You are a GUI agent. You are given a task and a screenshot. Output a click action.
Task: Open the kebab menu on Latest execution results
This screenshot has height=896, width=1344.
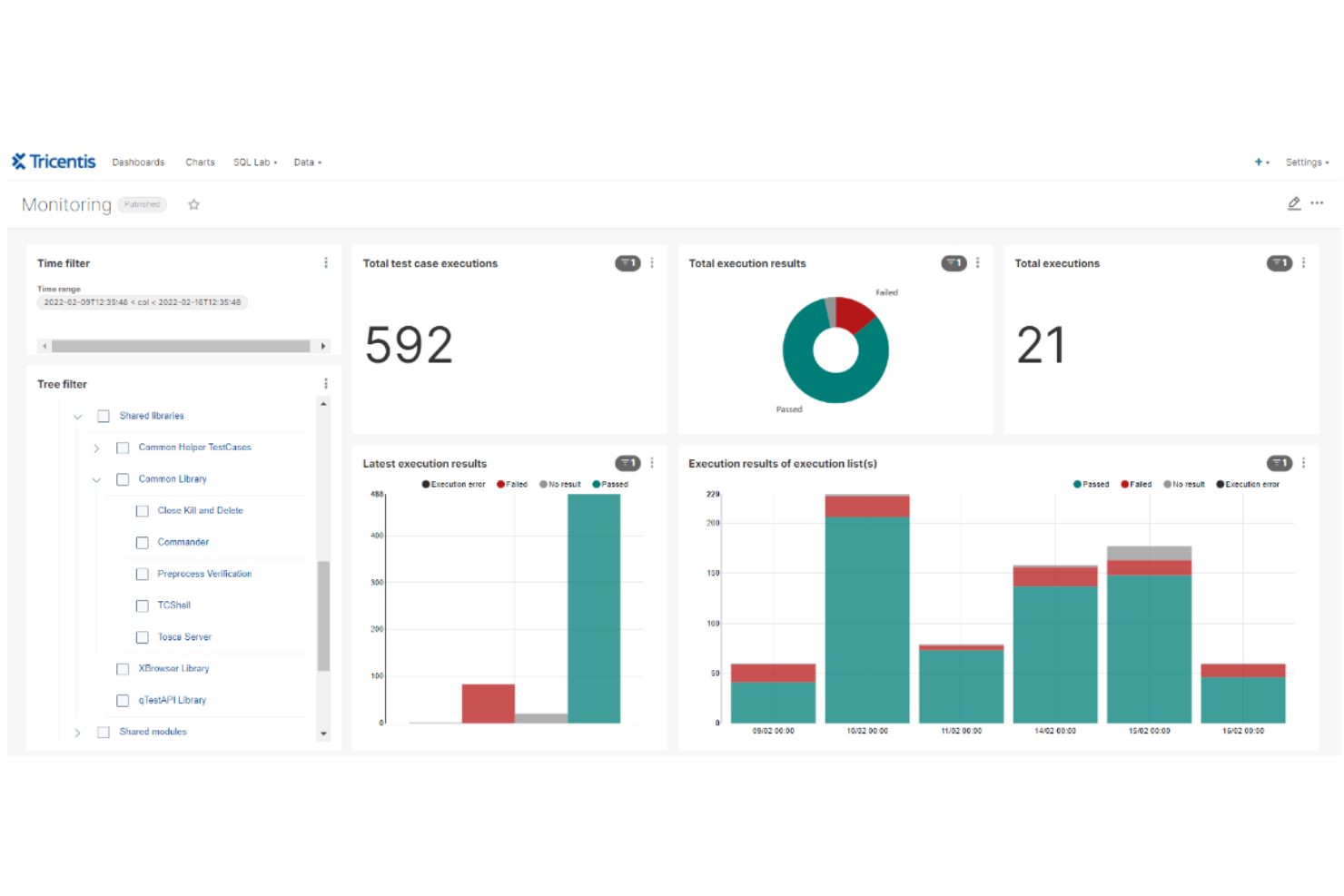[x=651, y=463]
